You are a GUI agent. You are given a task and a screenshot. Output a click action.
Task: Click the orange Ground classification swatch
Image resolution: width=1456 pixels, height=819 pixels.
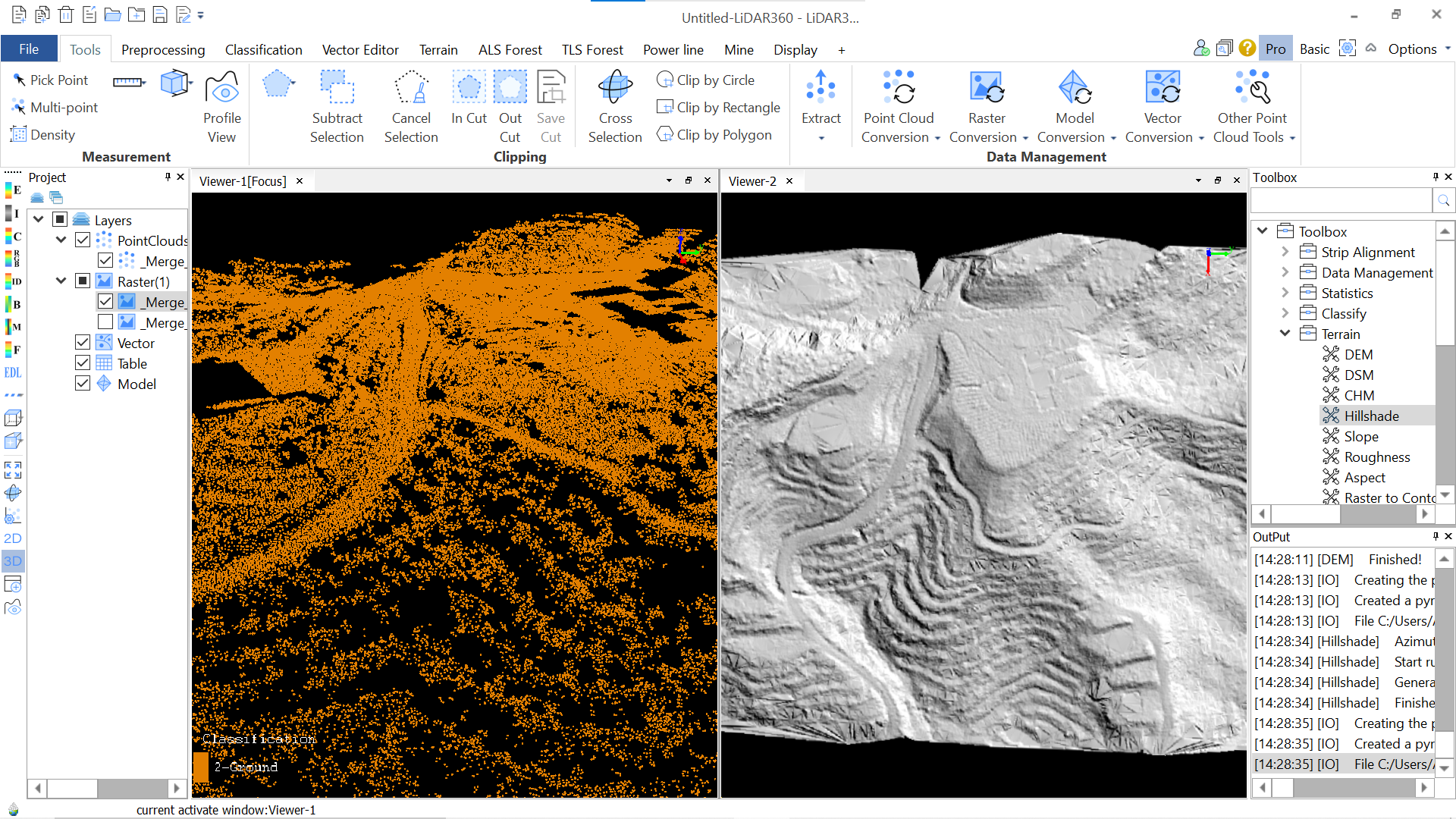(x=201, y=767)
